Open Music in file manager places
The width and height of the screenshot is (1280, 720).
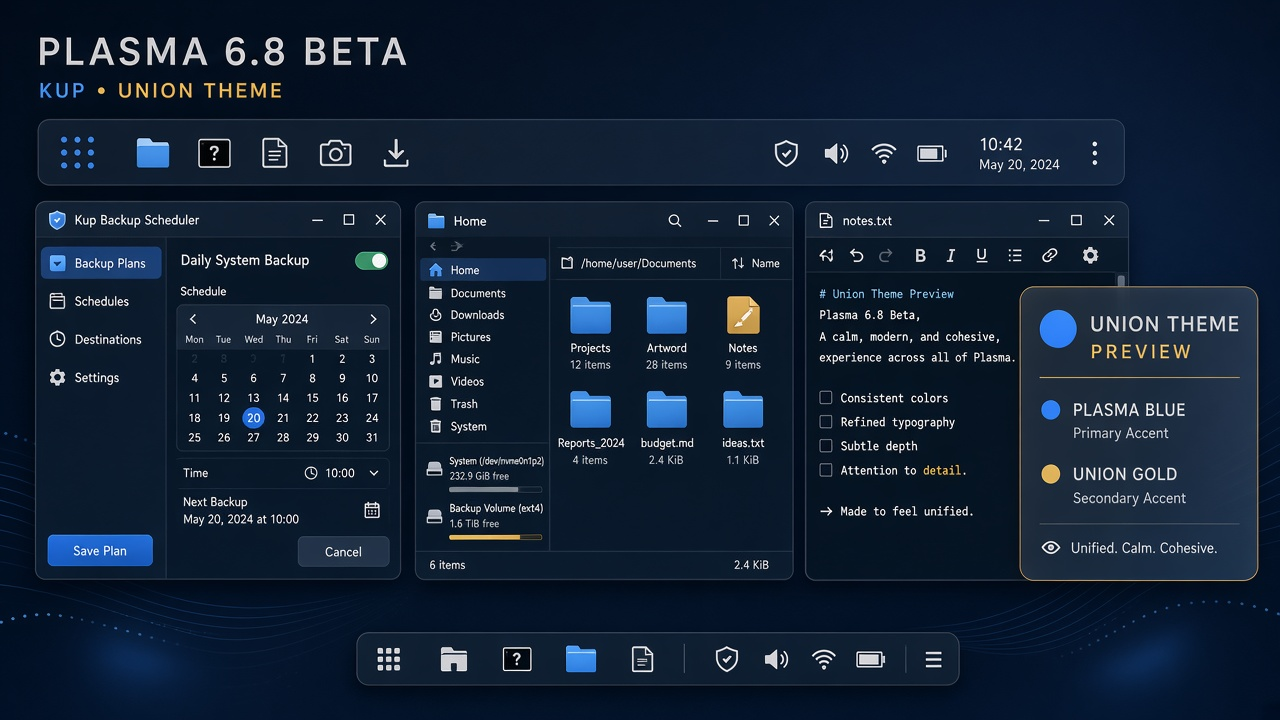coord(483,359)
